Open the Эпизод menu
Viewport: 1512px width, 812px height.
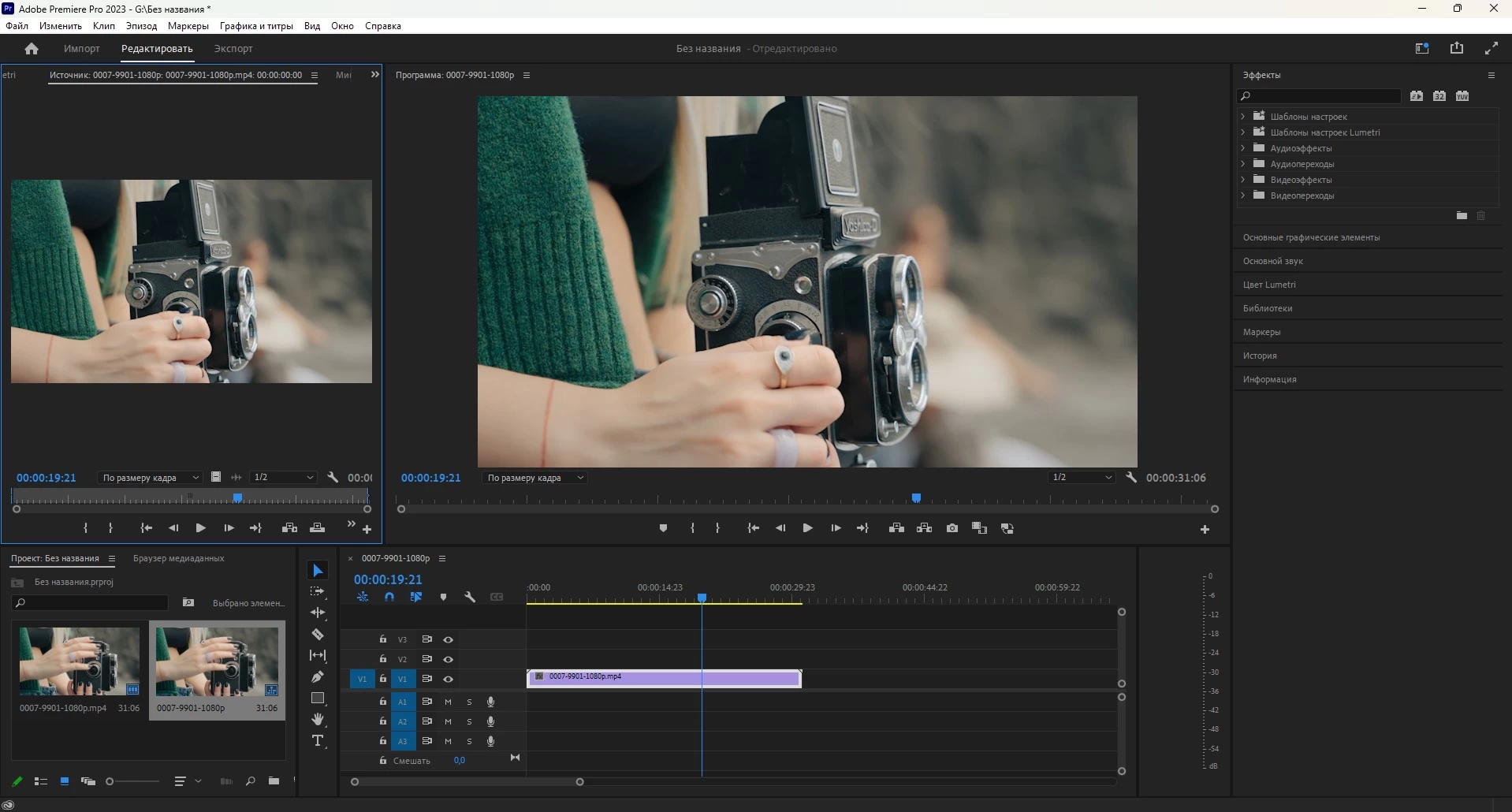pyautogui.click(x=141, y=26)
